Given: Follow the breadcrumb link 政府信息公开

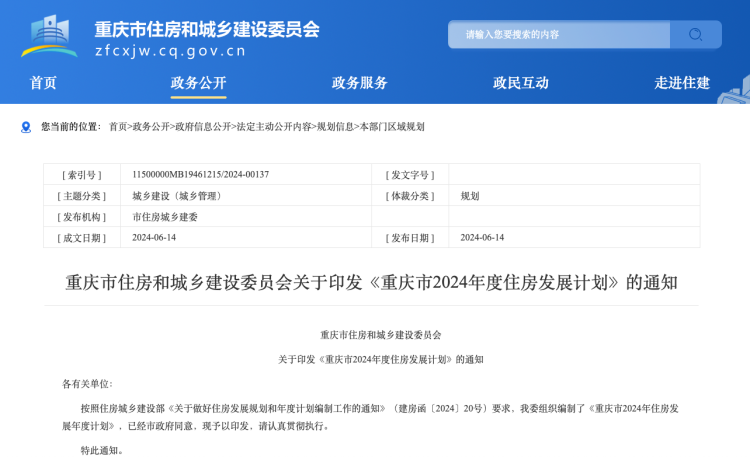Looking at the screenshot, I should [203, 127].
